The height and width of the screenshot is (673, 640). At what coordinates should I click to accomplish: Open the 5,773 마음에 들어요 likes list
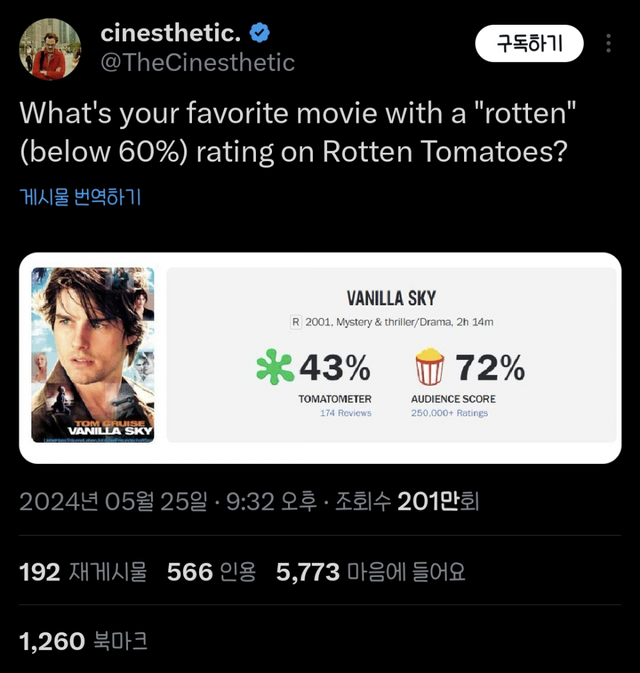pos(370,572)
